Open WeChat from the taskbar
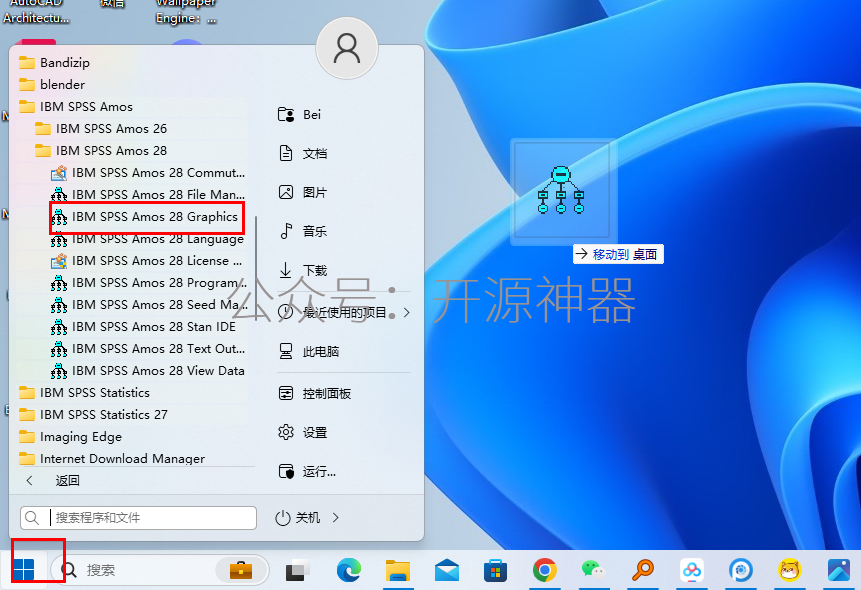This screenshot has width=861, height=590. click(x=593, y=570)
